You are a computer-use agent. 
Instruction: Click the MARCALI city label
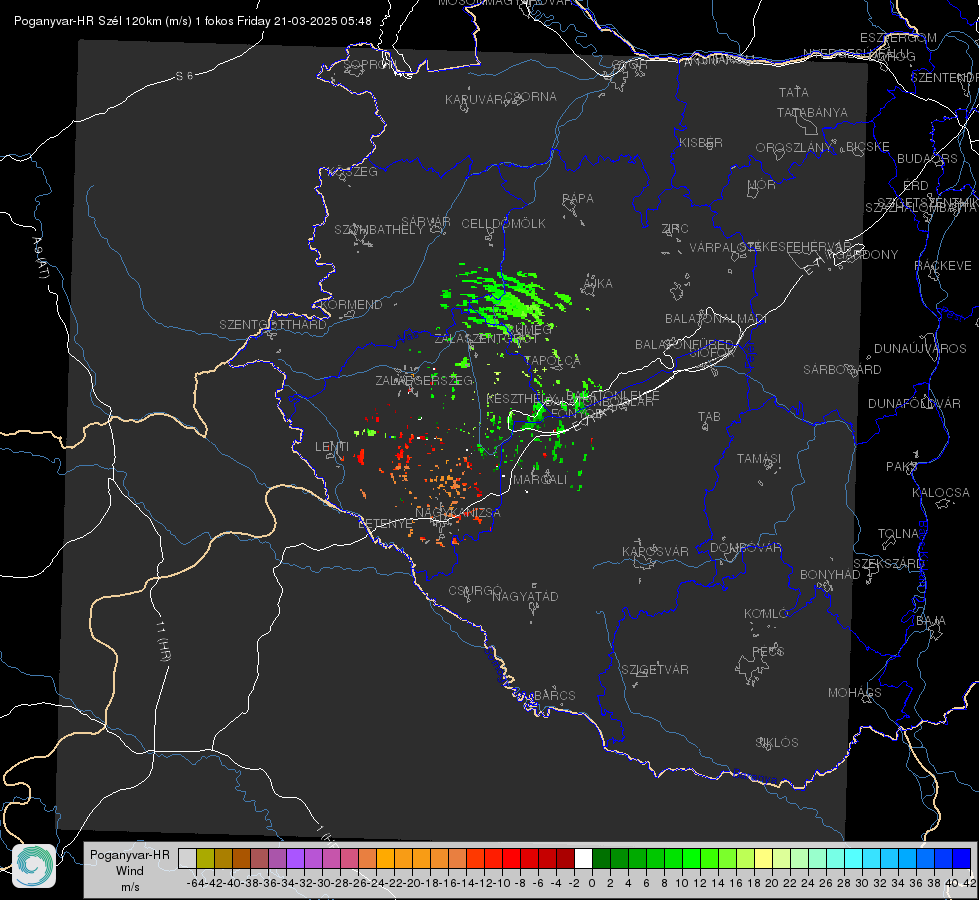tap(539, 480)
